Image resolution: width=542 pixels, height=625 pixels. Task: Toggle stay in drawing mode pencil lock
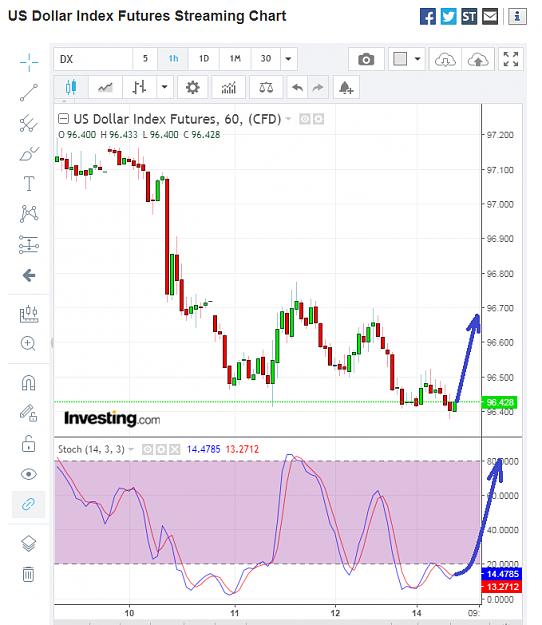(x=29, y=413)
